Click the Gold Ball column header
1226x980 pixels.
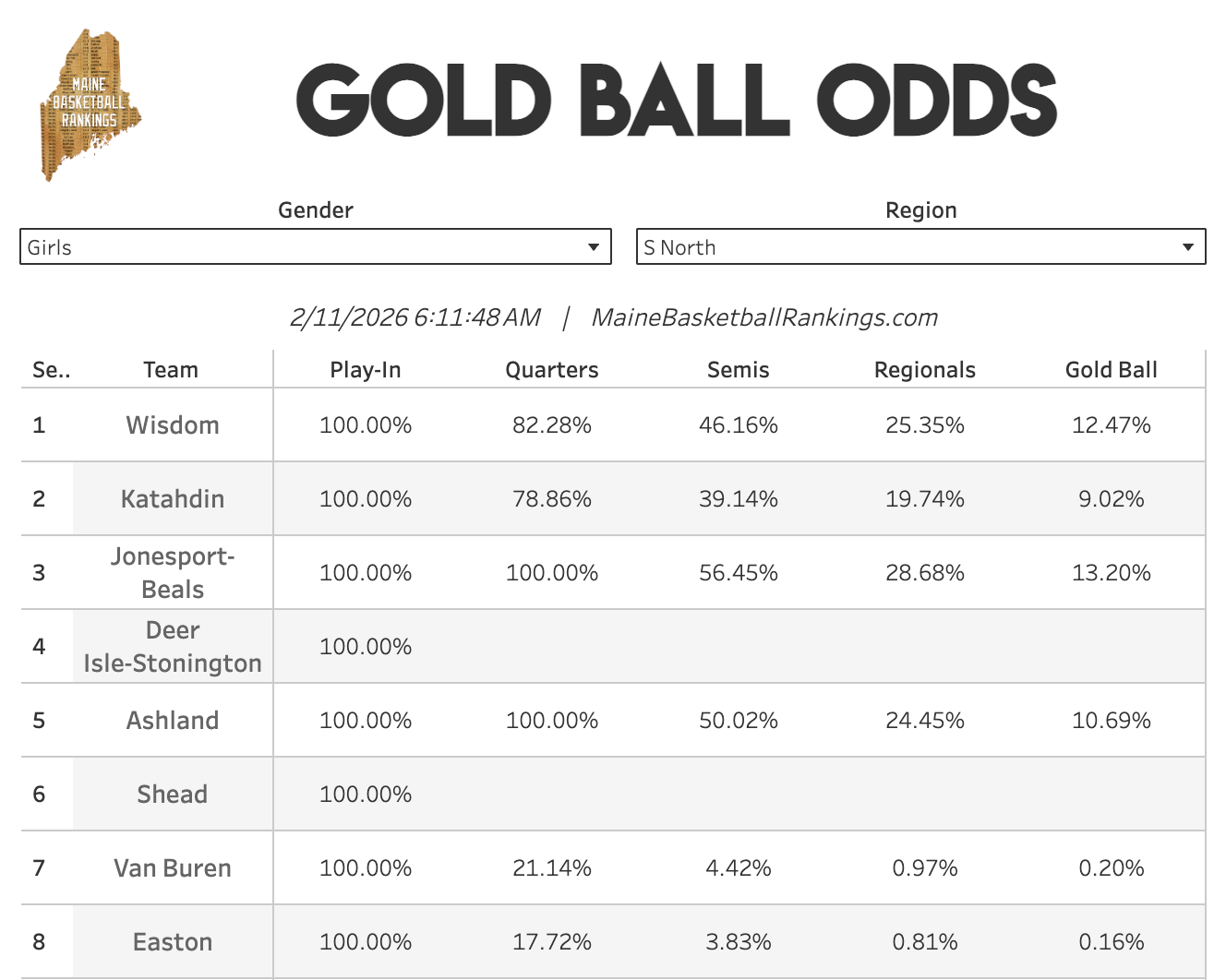(1112, 370)
